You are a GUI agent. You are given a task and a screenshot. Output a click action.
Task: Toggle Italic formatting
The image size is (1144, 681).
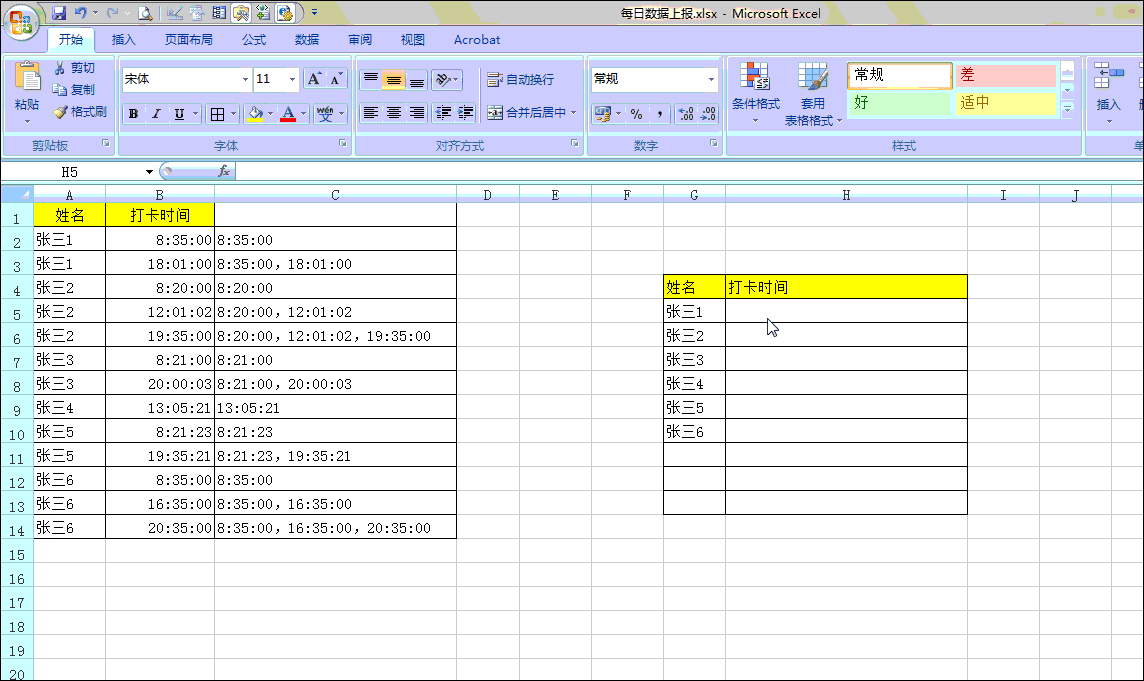tap(156, 114)
